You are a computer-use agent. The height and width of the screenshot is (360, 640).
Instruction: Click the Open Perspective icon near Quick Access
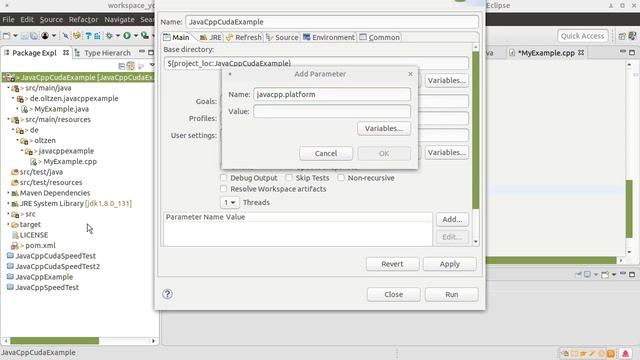click(622, 36)
